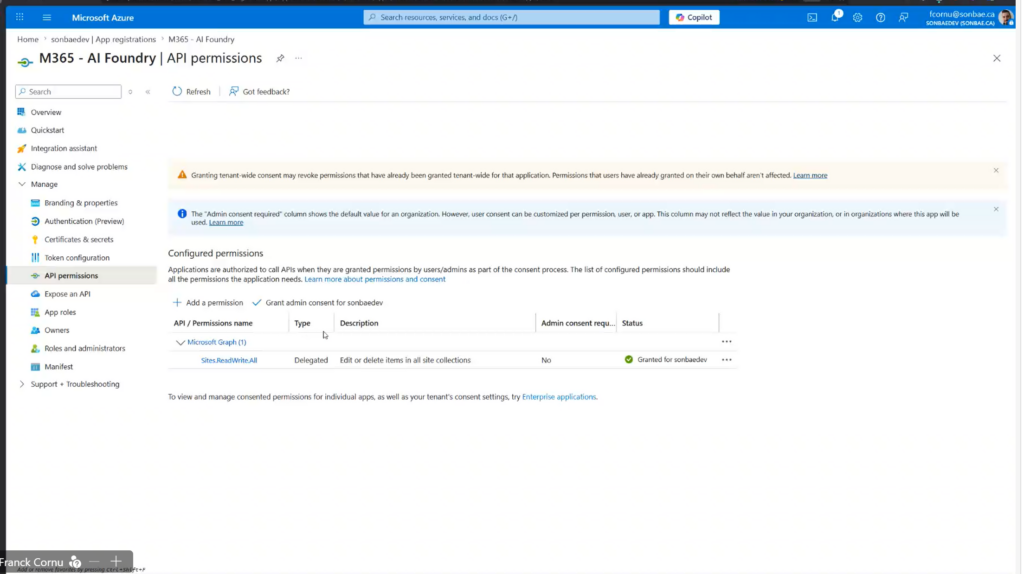Viewport: 1024px width, 574px height.
Task: Sort by API / Permissions name column
Action: [x=213, y=323]
